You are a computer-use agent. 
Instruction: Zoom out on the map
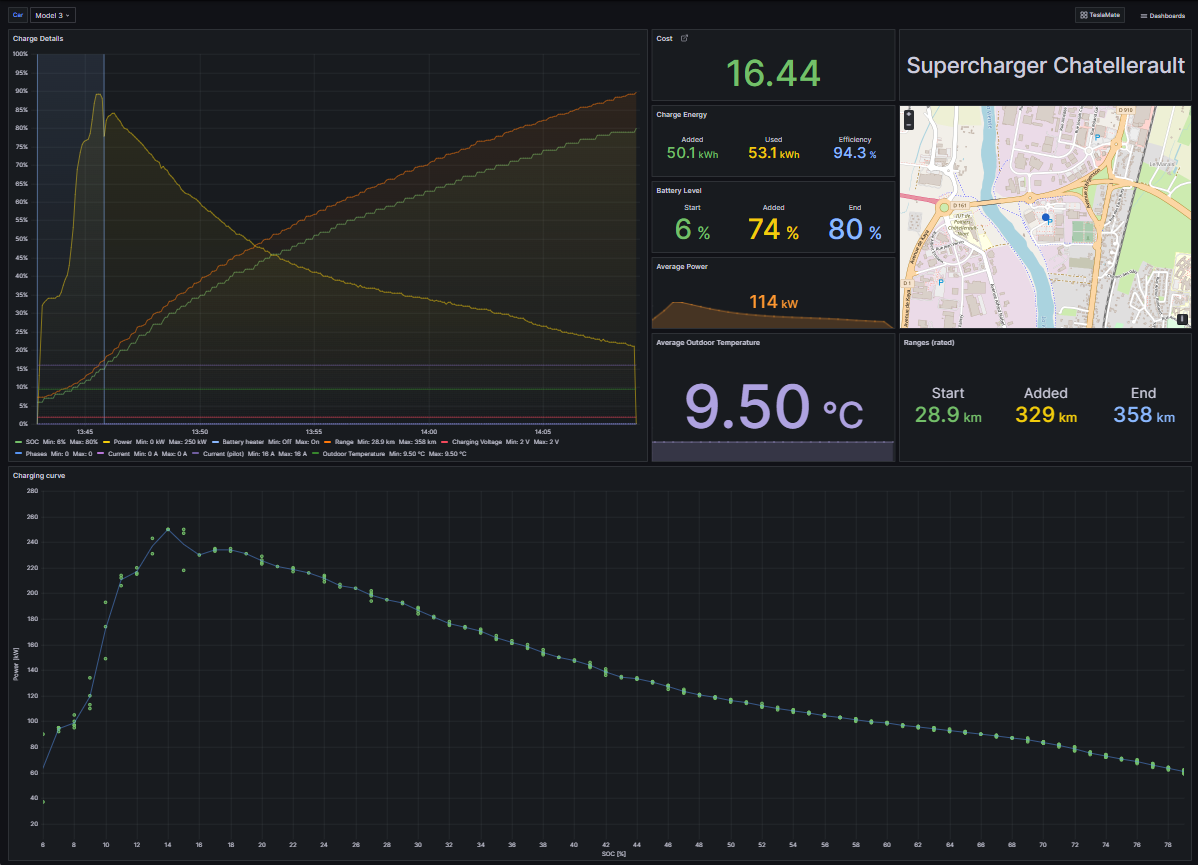(908, 125)
